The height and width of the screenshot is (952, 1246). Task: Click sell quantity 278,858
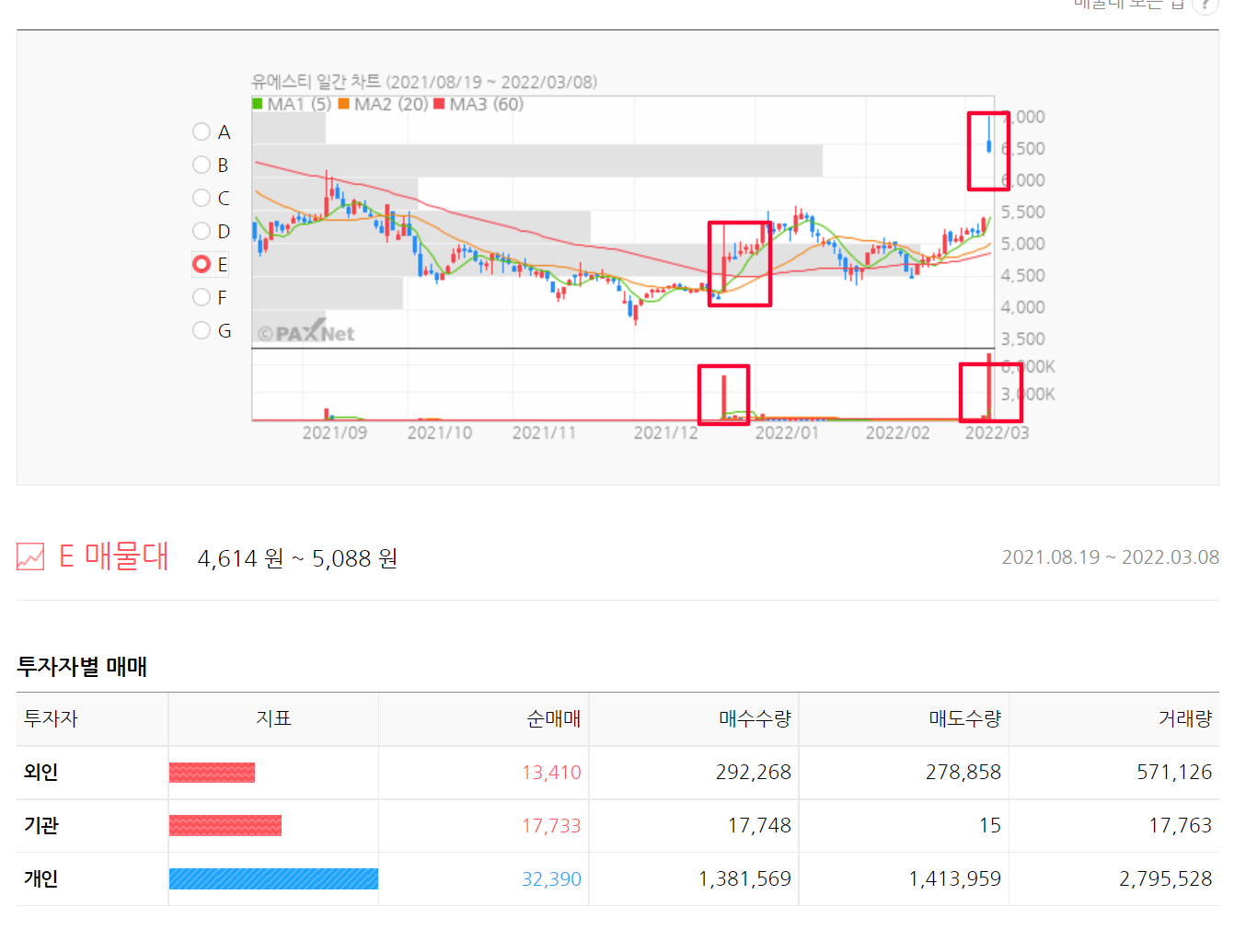click(x=963, y=773)
